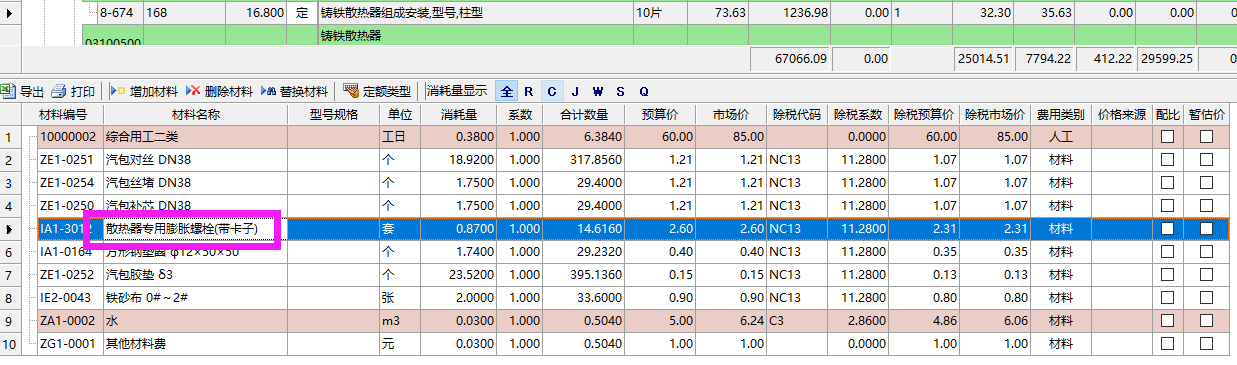Check 配比 box for ZE1-0250 汽包补芯 row
Screen dimensions: 1237x365
[x=1167, y=206]
